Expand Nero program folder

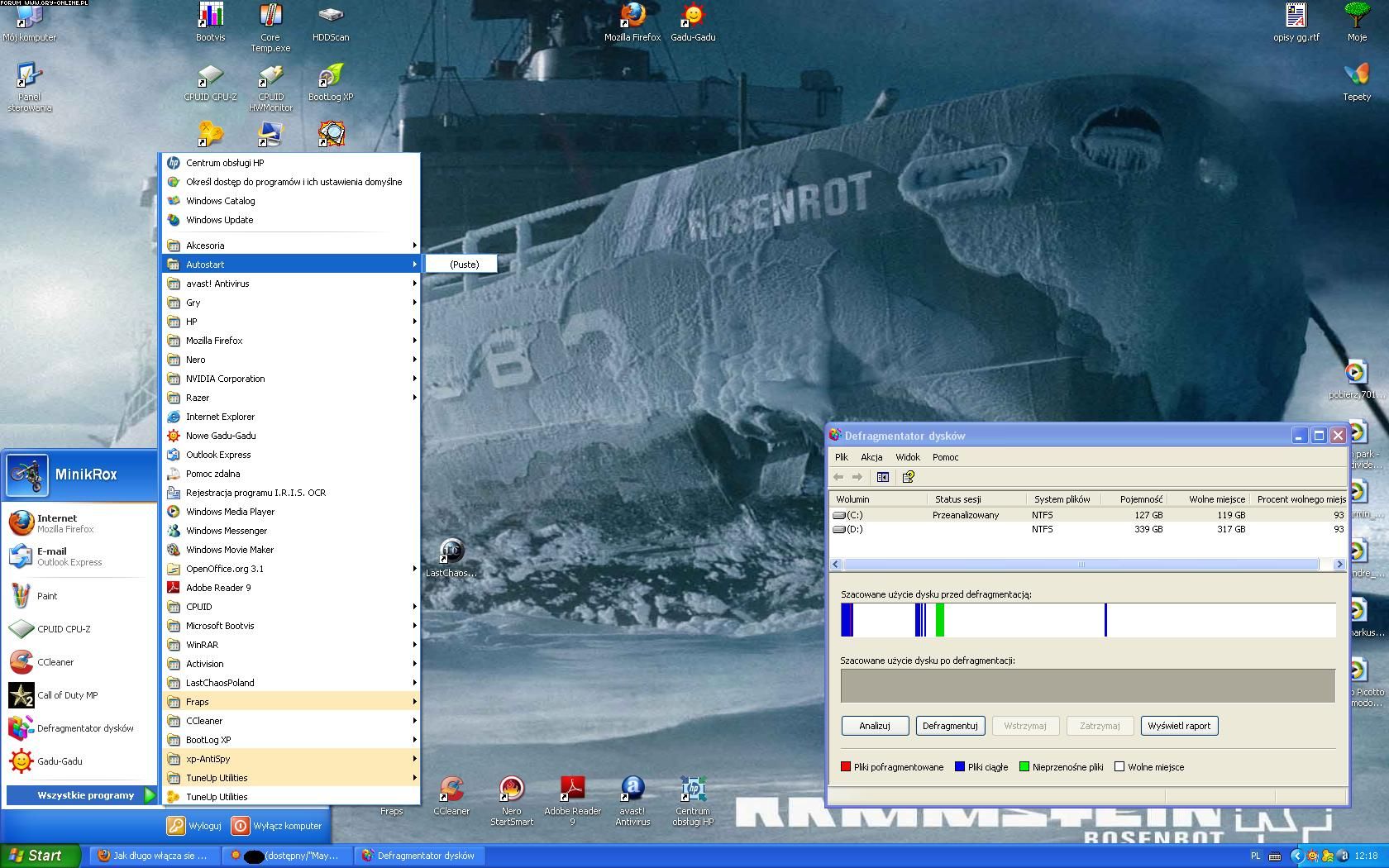(292, 360)
